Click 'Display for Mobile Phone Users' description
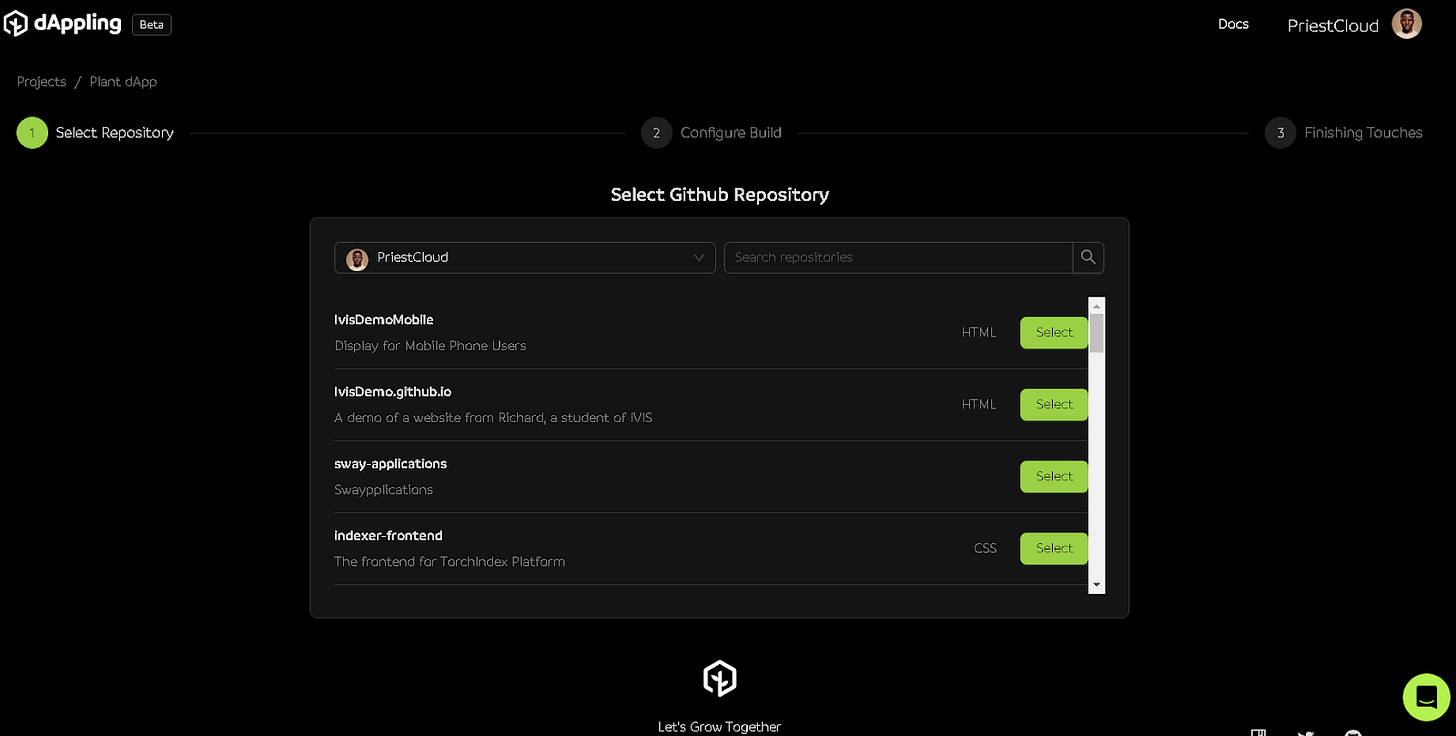 tap(430, 346)
